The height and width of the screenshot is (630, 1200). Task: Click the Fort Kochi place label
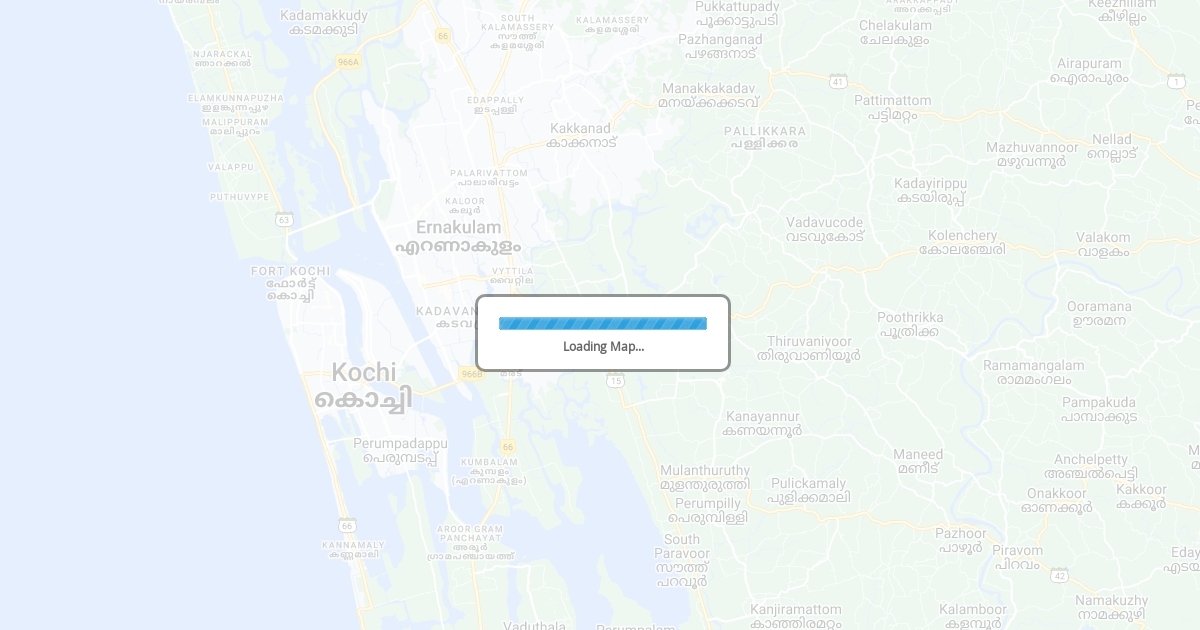[290, 283]
